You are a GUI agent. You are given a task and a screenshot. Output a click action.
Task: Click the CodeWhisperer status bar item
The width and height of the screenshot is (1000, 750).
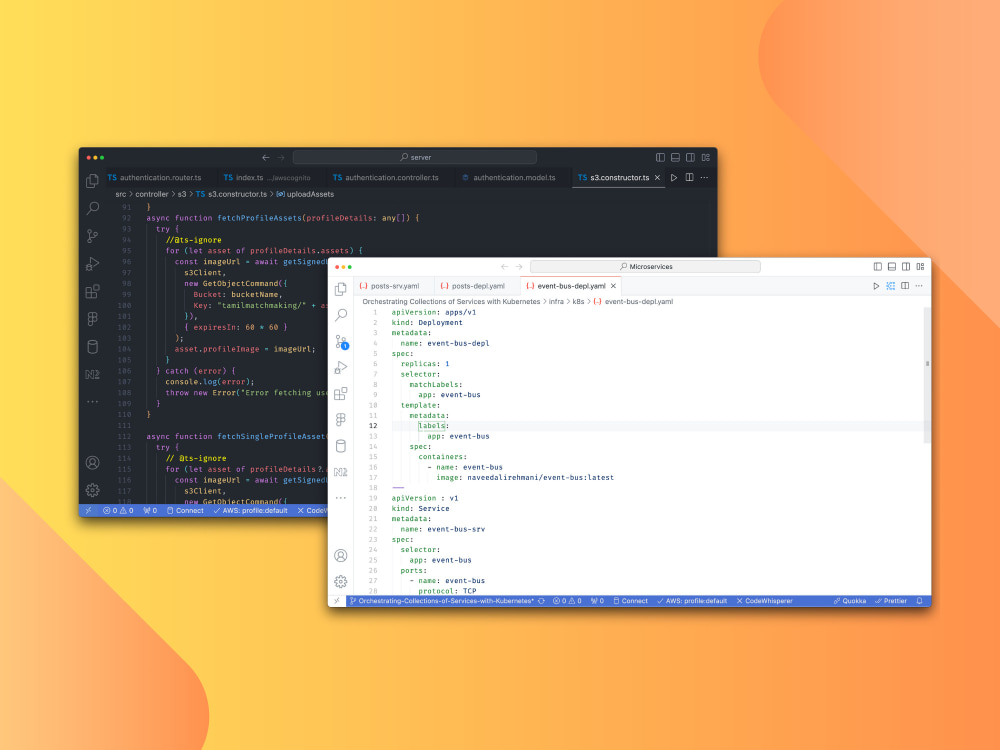tap(763, 600)
